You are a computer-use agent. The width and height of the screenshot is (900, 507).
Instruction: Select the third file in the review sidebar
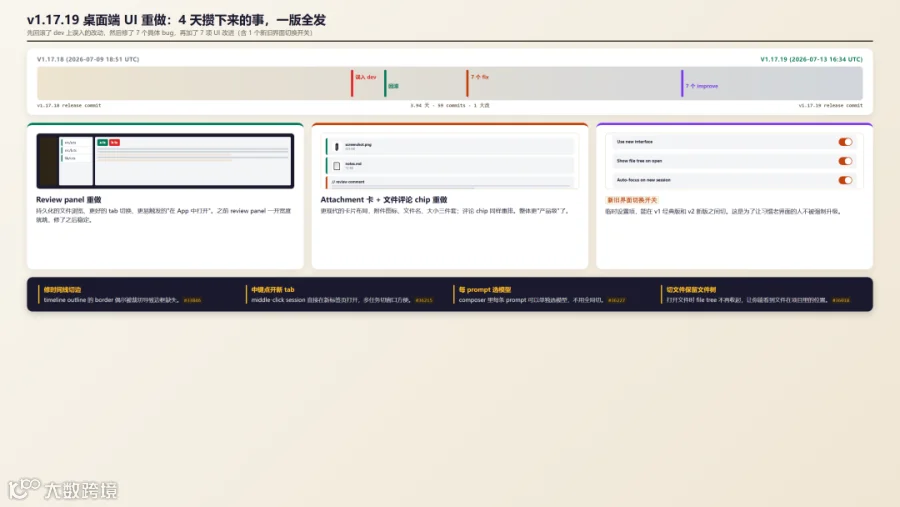76,158
